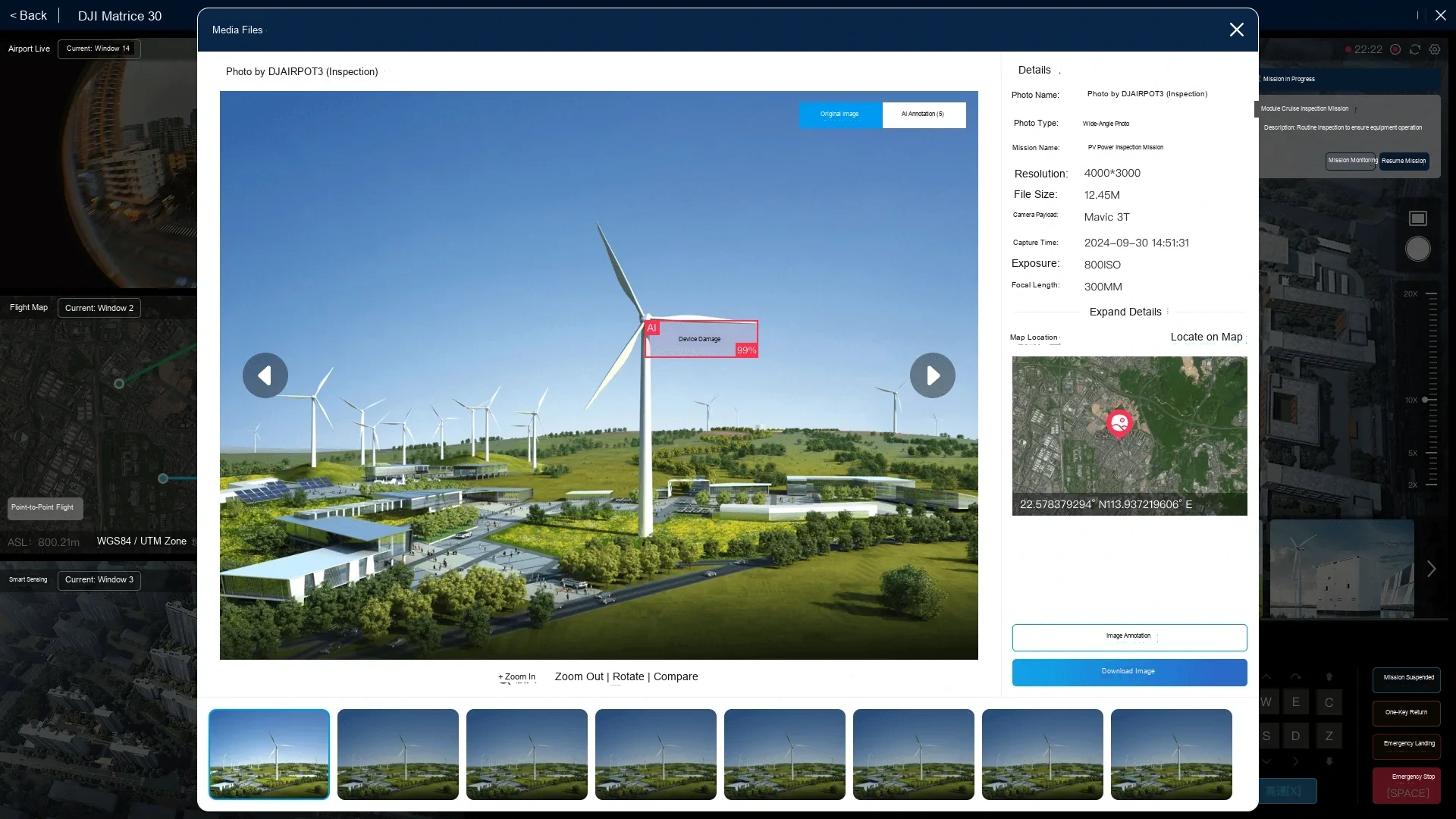Switch to AI Annotation (5) view
This screenshot has width=1456, height=819.
(x=924, y=115)
